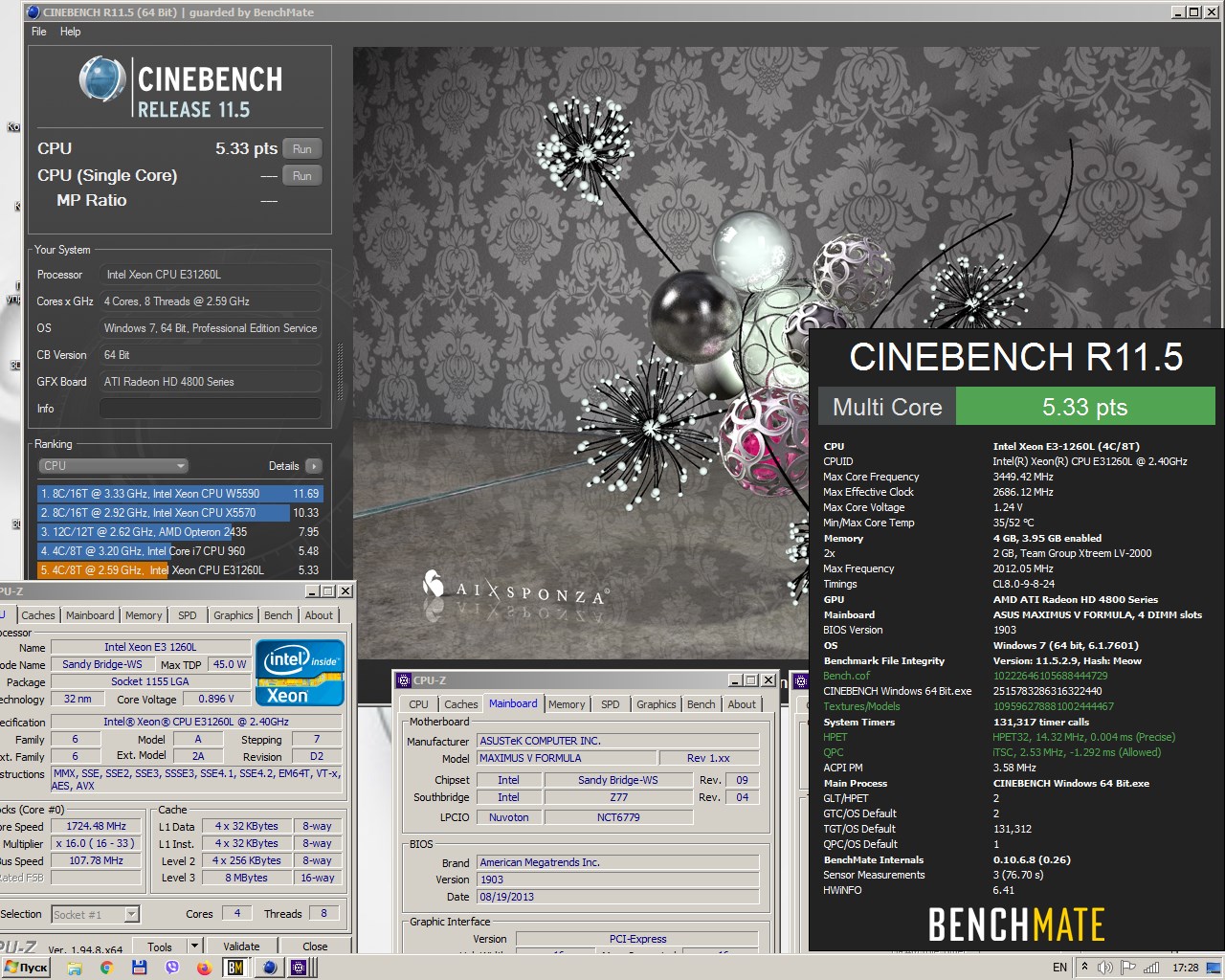Click the Cinebench title bar application icon

[33, 12]
